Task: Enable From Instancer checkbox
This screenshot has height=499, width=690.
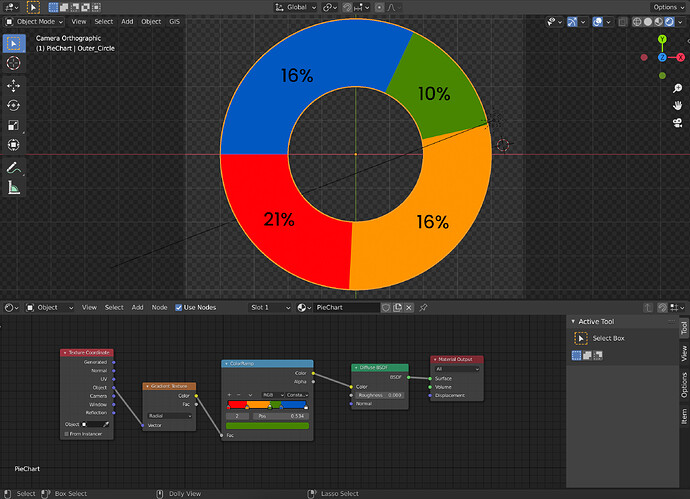Action: 66,434
